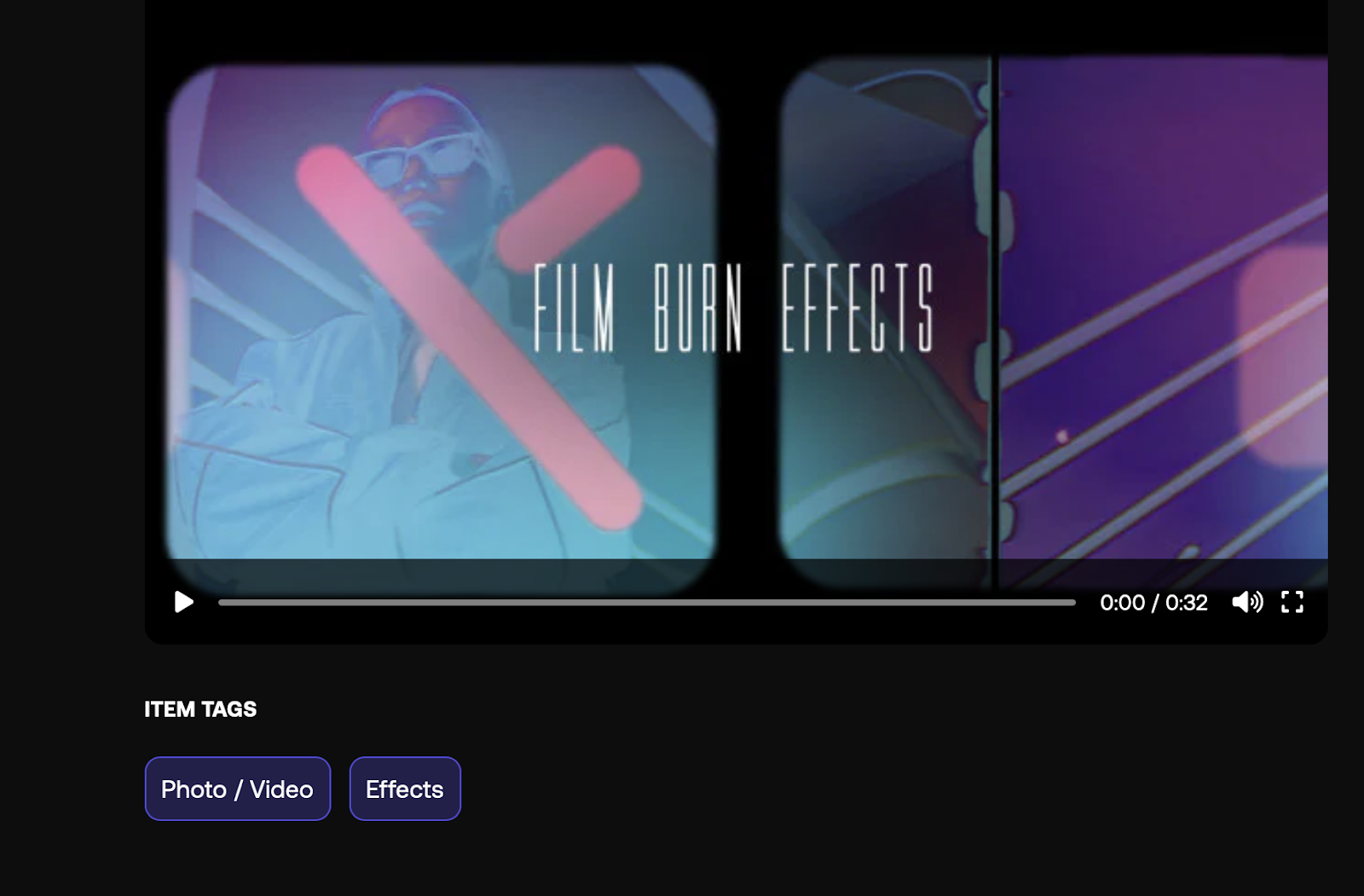Select the Effects item tag
This screenshot has height=896, width=1364.
coord(405,789)
